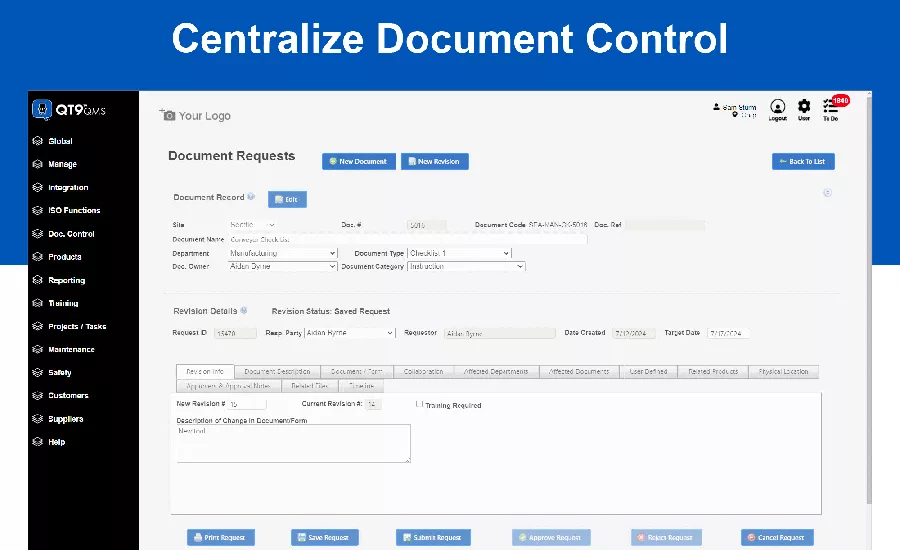Click the New Revision # field
Viewport: 900px width, 550px height.
point(247,404)
